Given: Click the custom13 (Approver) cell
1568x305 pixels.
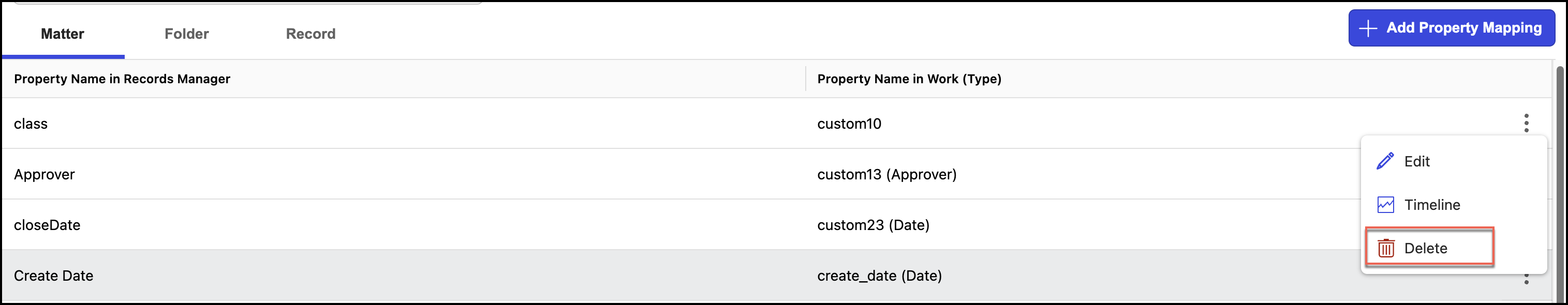Looking at the screenshot, I should tap(886, 174).
